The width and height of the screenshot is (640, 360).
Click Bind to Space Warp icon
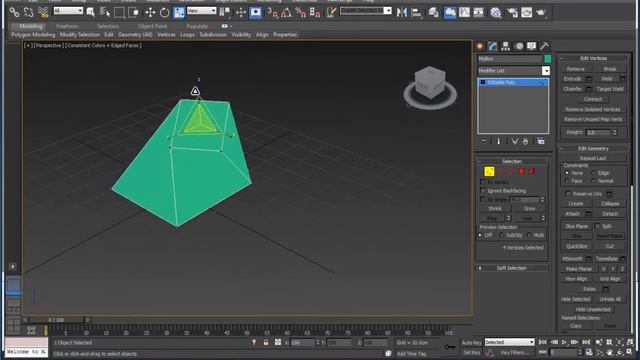click(43, 12)
